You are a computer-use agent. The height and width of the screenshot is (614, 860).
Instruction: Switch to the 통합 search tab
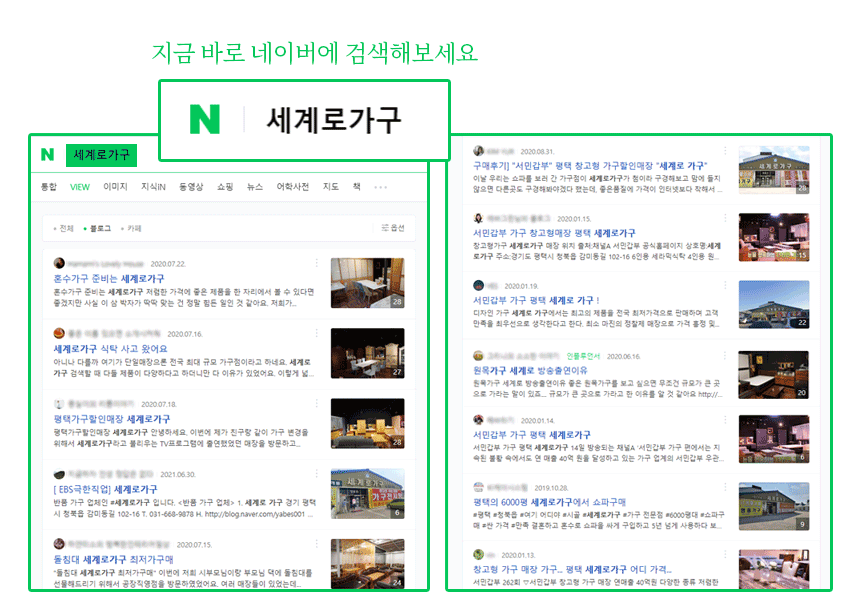pos(49,187)
